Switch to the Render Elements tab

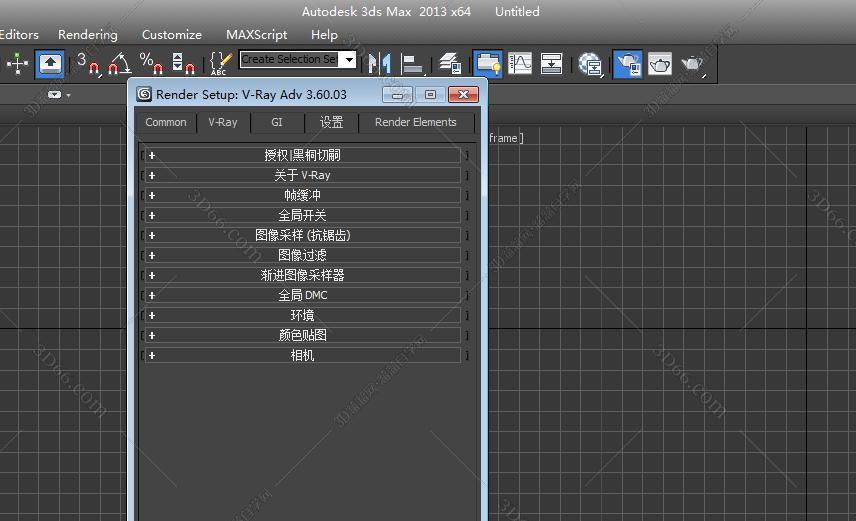[x=415, y=122]
